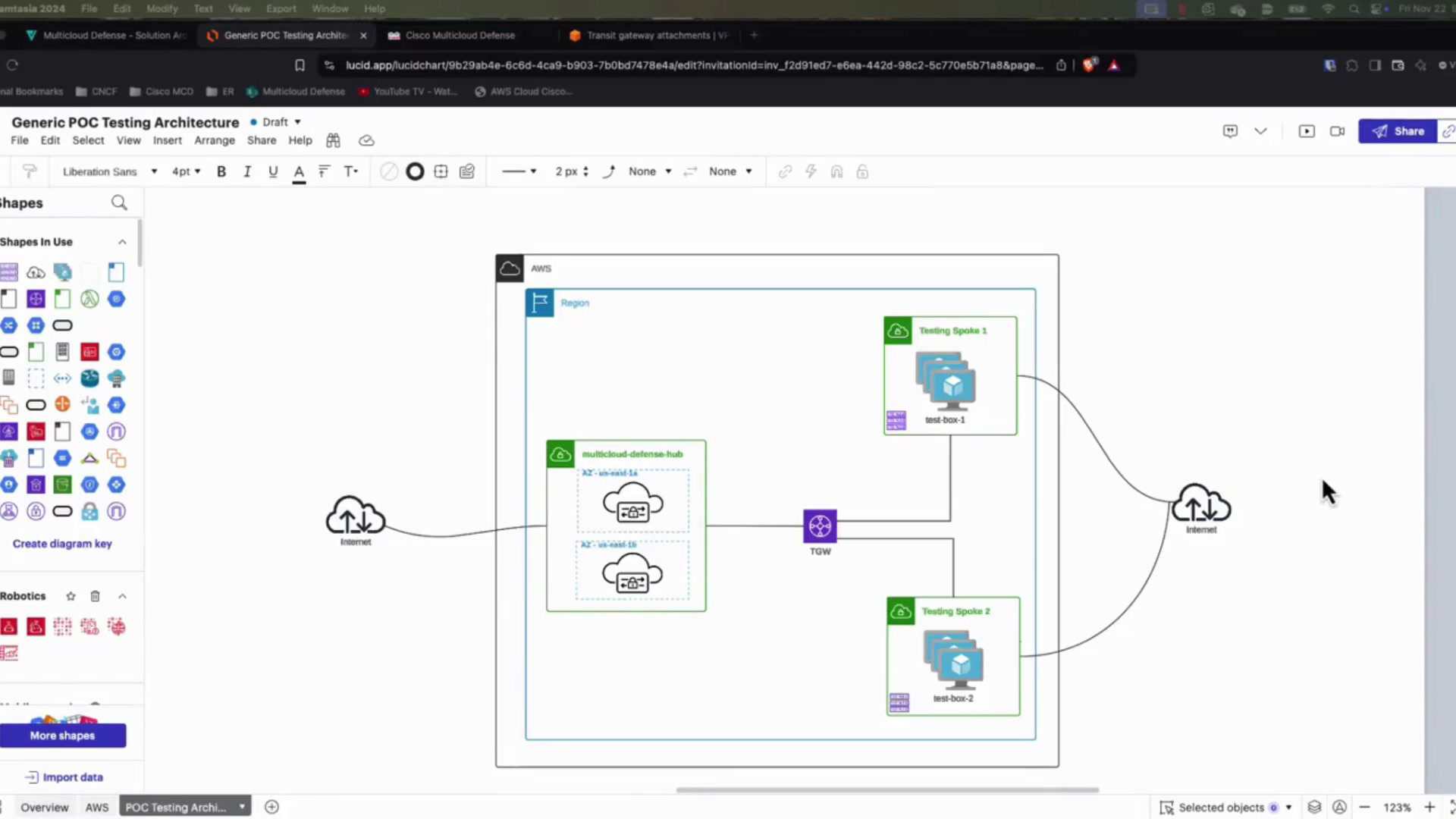This screenshot has height=819, width=1456.
Task: Open the line color circle icon
Action: pos(415,171)
